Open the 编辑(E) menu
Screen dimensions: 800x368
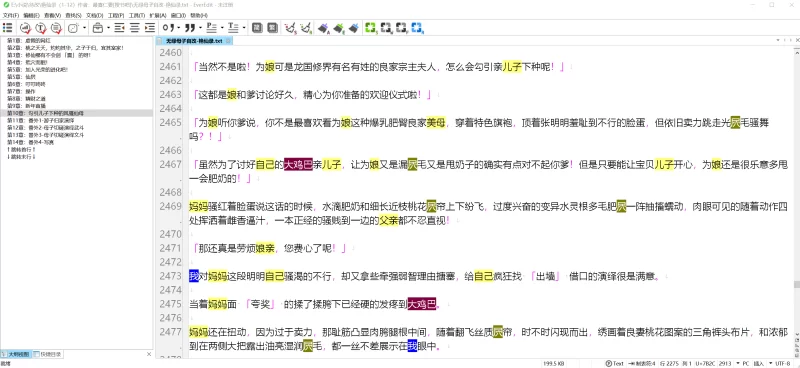point(31,15)
